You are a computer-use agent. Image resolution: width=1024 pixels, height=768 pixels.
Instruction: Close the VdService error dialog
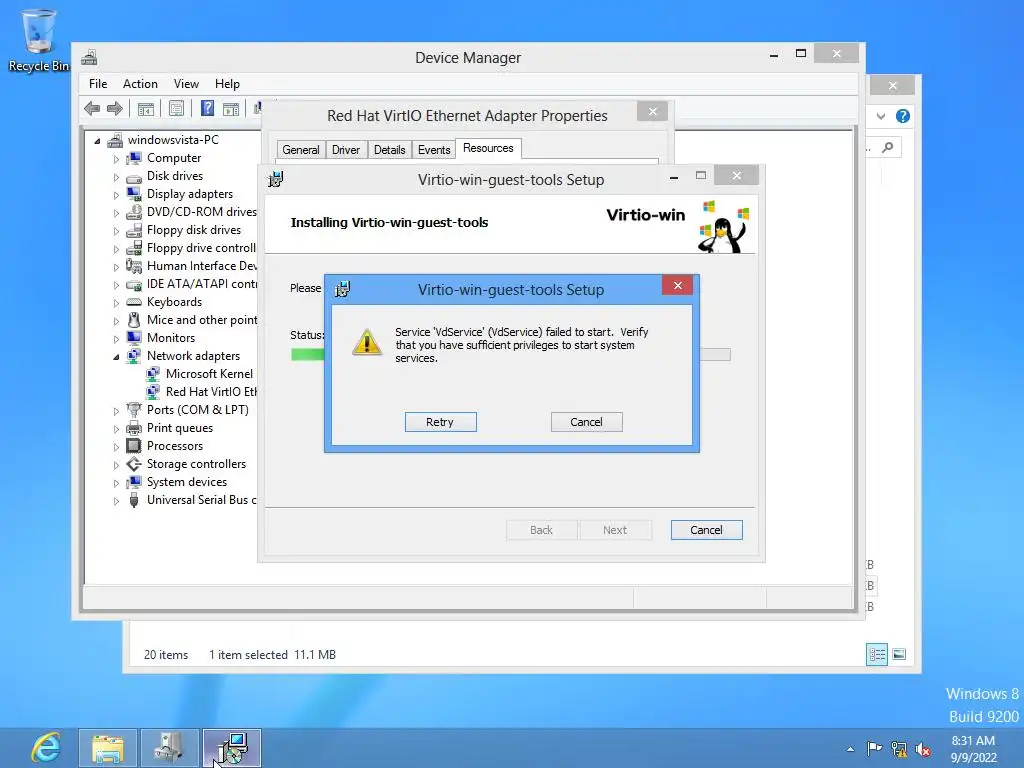[678, 285]
